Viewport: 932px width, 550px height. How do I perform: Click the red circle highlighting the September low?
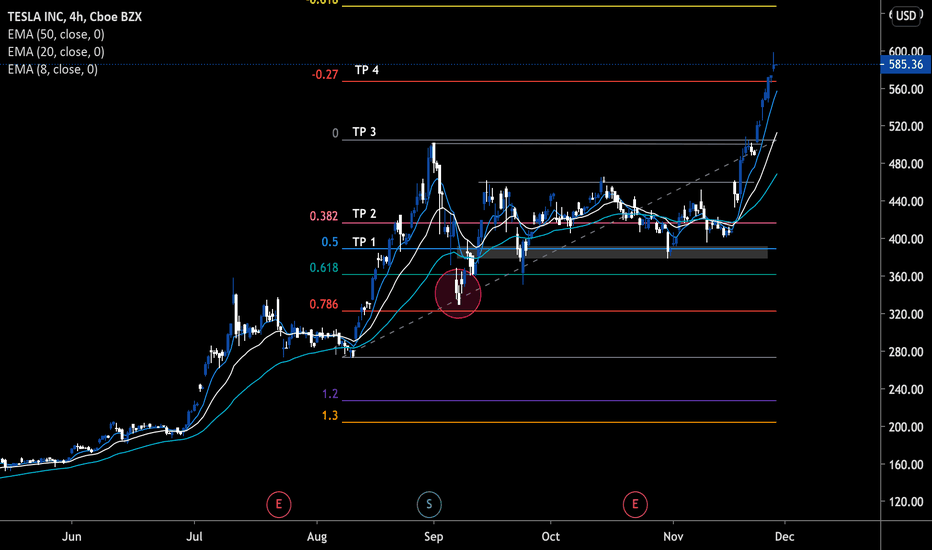click(x=458, y=293)
